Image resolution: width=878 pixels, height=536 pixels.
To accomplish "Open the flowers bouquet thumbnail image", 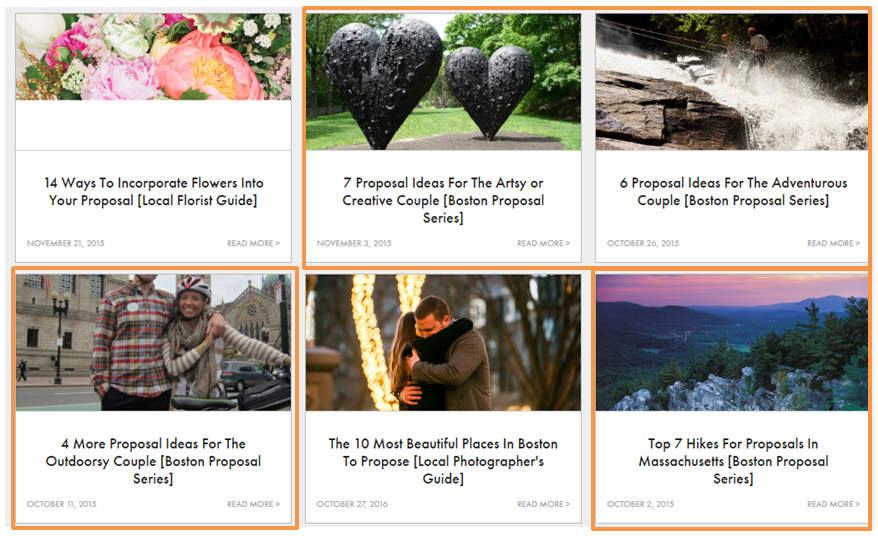I will pyautogui.click(x=153, y=57).
